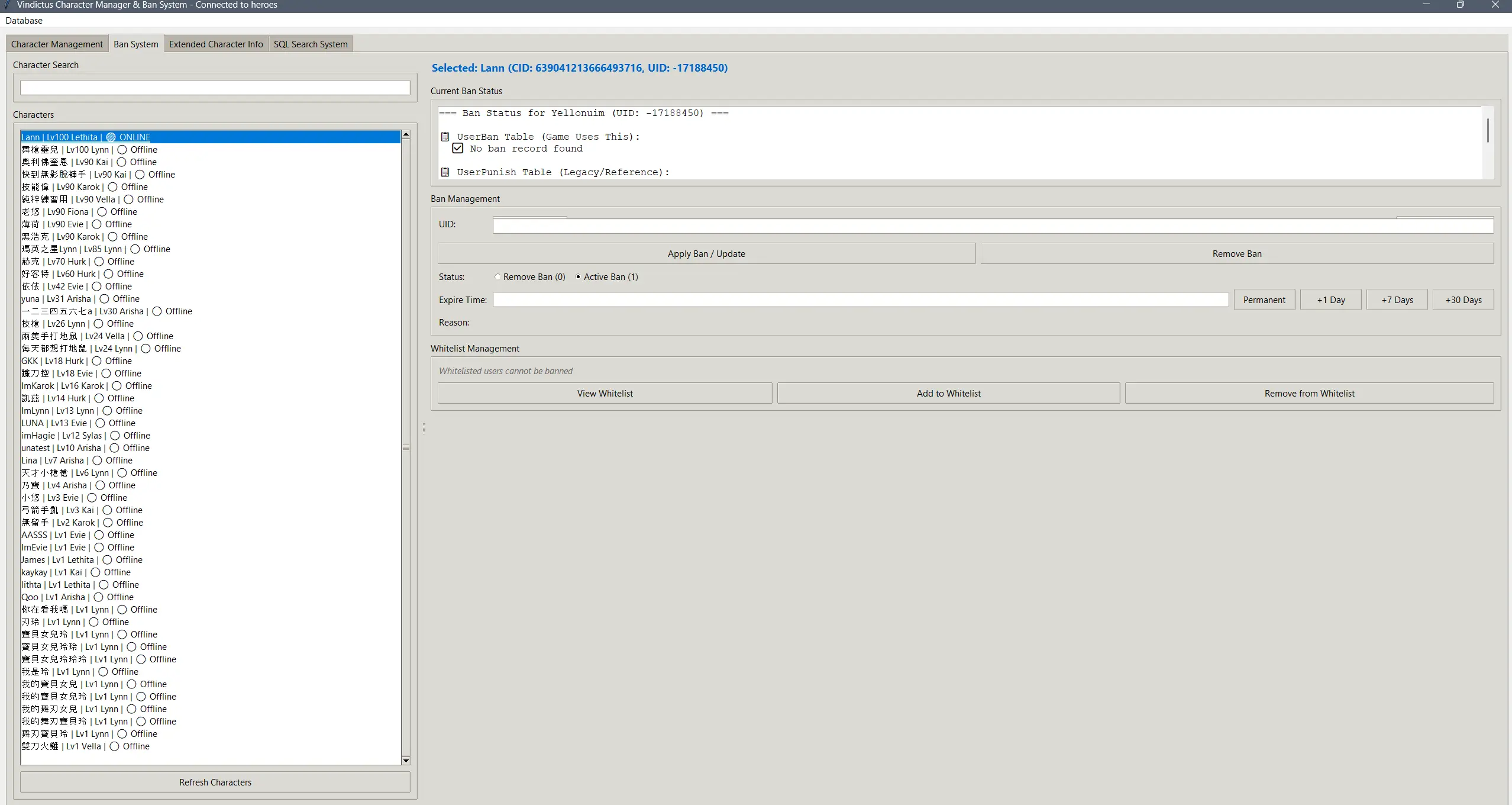Switch to Extended Character Info tab
The width and height of the screenshot is (1512, 805).
tap(216, 44)
